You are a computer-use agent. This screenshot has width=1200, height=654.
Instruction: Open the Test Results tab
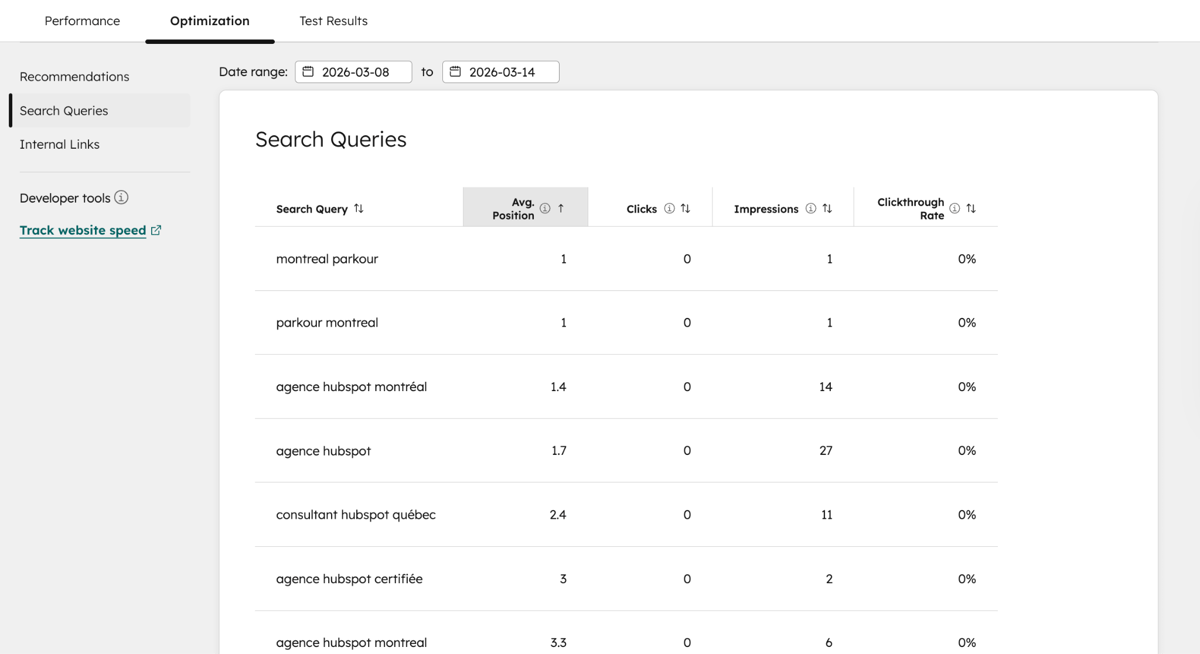[x=333, y=21]
